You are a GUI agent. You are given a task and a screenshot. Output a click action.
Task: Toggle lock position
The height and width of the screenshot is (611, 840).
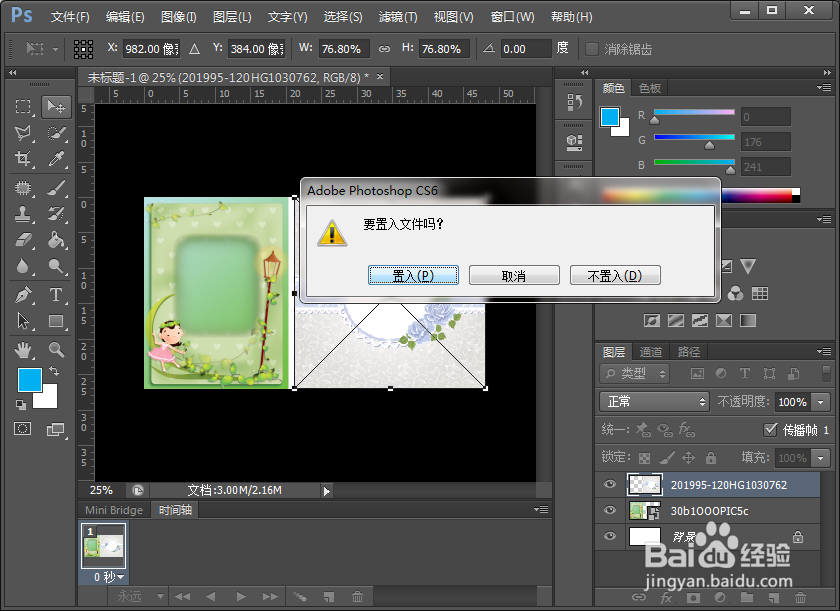[688, 458]
